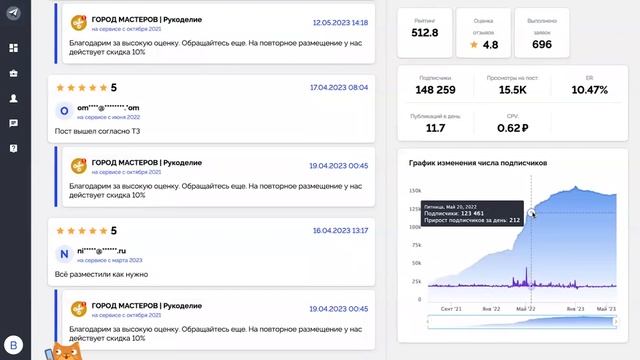Click the '0.62 ₽' CPV value
Screen dimensions: 640x360
click(x=513, y=128)
